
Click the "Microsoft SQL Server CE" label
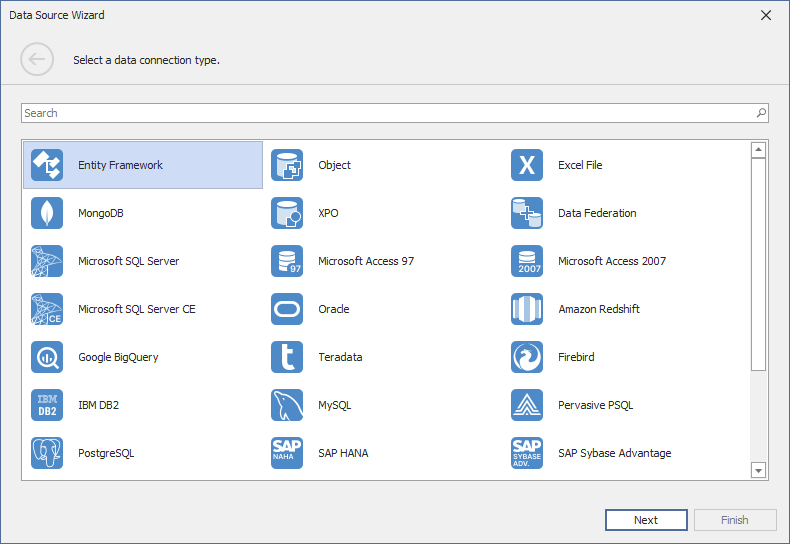pyautogui.click(x=137, y=309)
